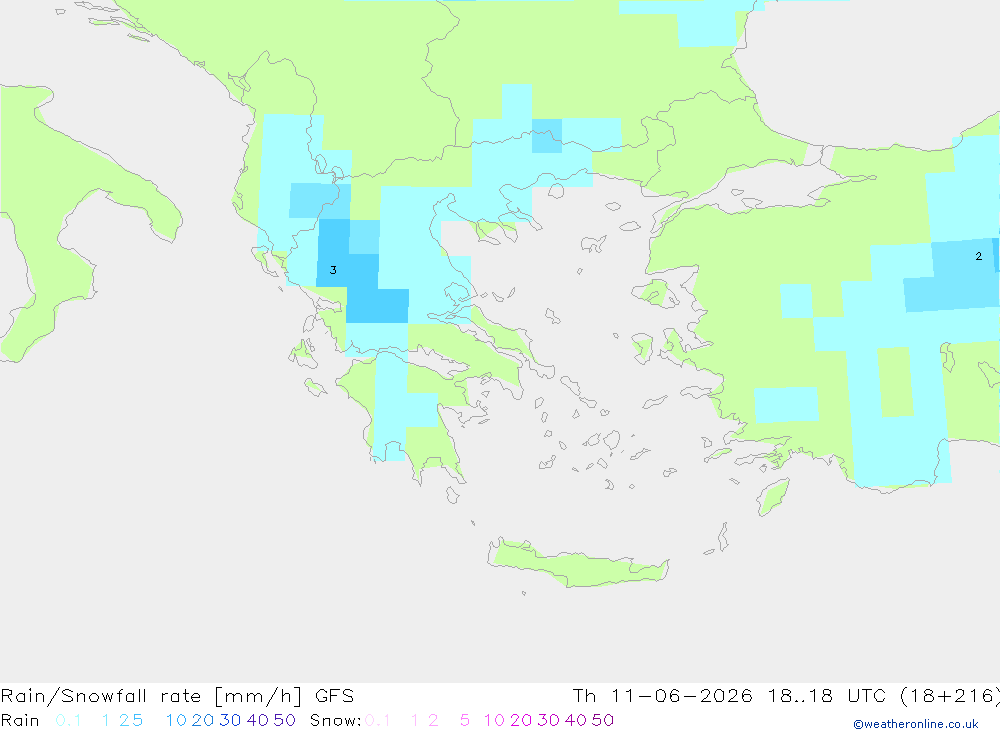This screenshot has width=1000, height=733.
Task: Select rain legend value 50
Action: [x=284, y=720]
